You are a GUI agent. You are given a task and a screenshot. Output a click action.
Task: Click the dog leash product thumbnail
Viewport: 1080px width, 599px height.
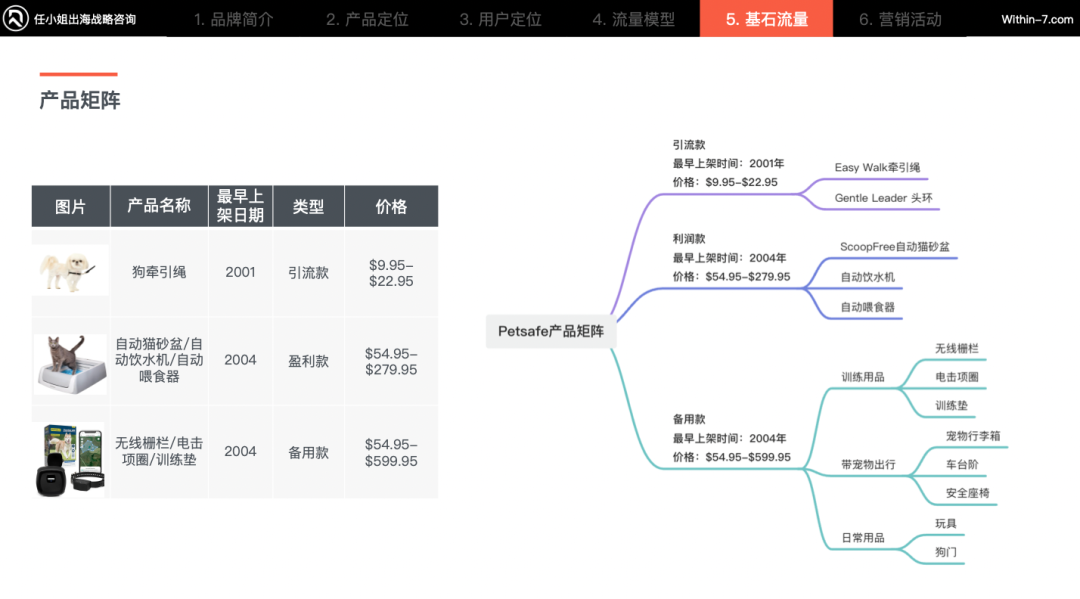tap(70, 271)
